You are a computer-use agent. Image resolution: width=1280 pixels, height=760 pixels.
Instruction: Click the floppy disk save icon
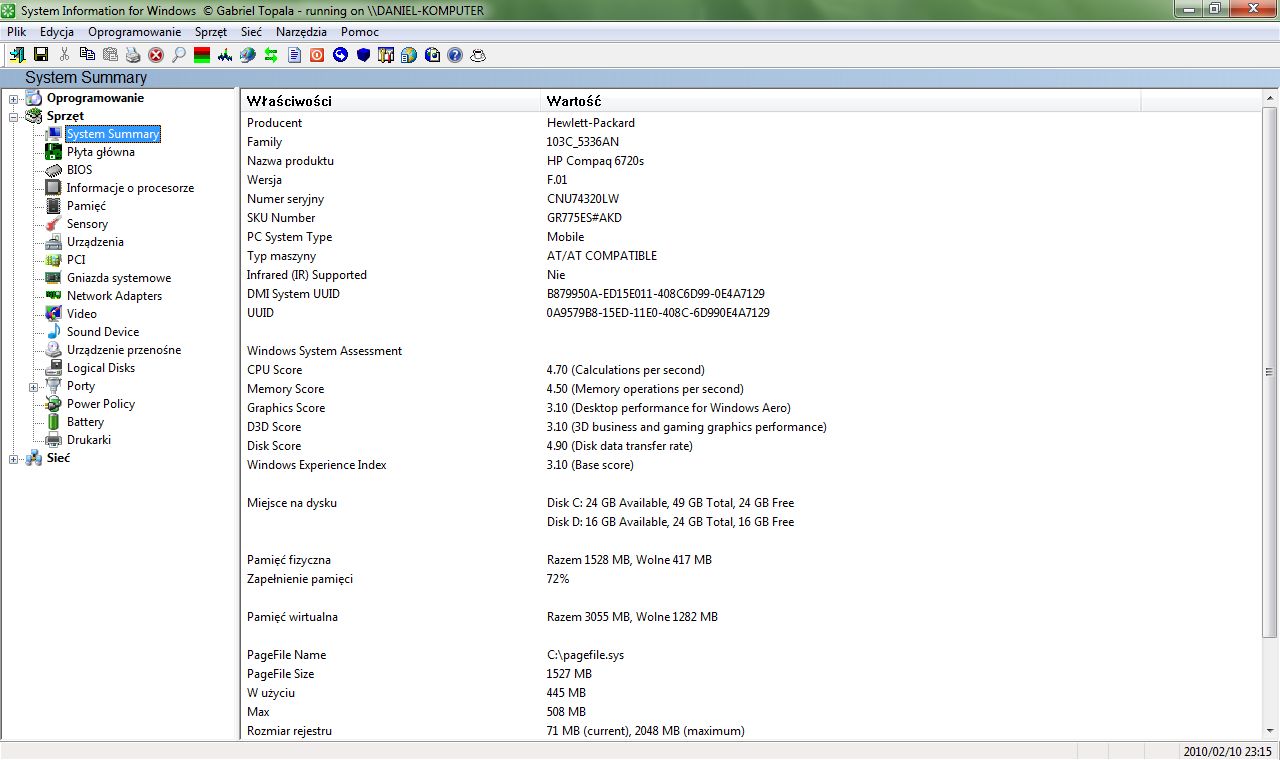(41, 55)
